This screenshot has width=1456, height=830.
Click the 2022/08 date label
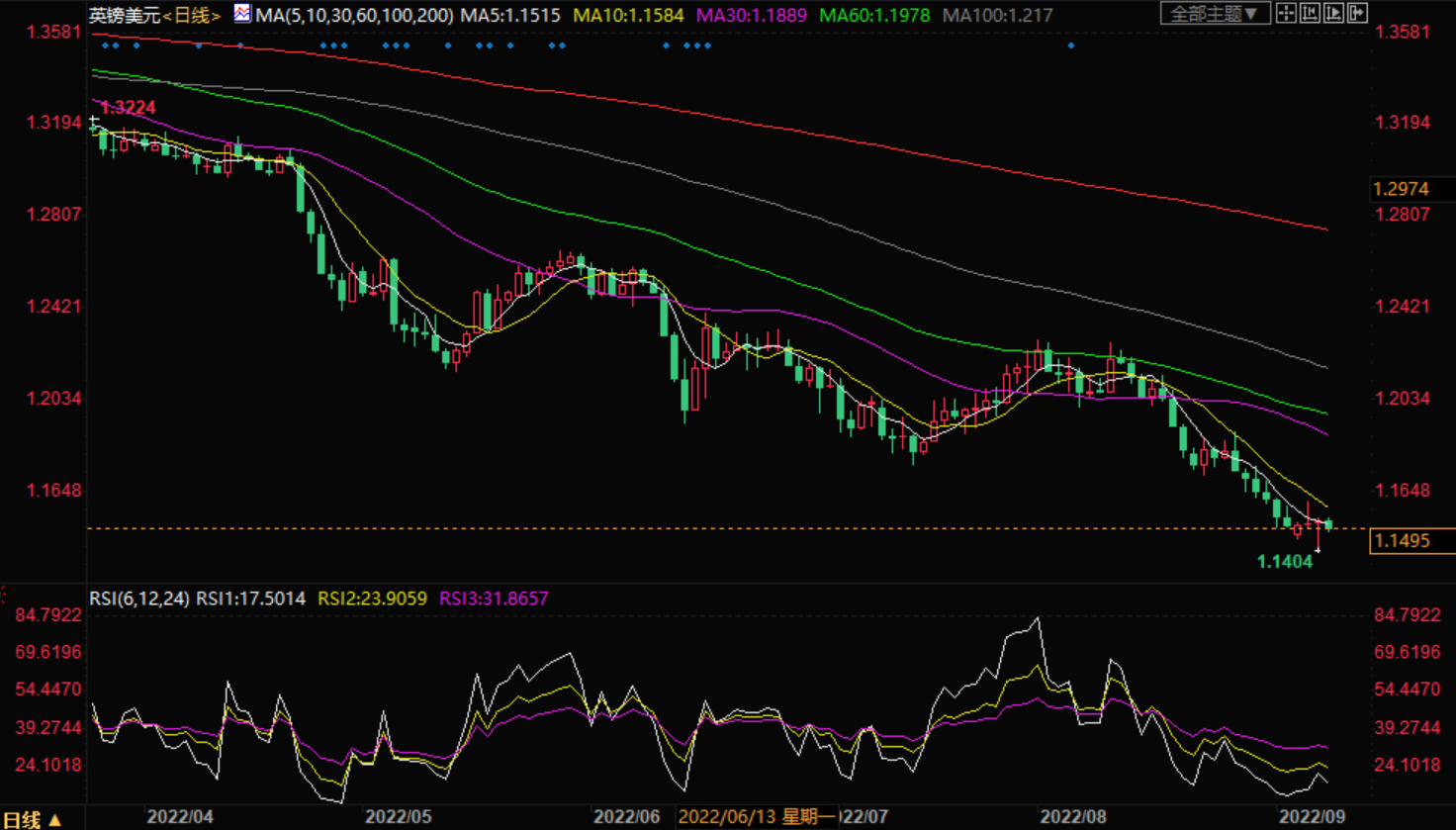[x=1073, y=817]
